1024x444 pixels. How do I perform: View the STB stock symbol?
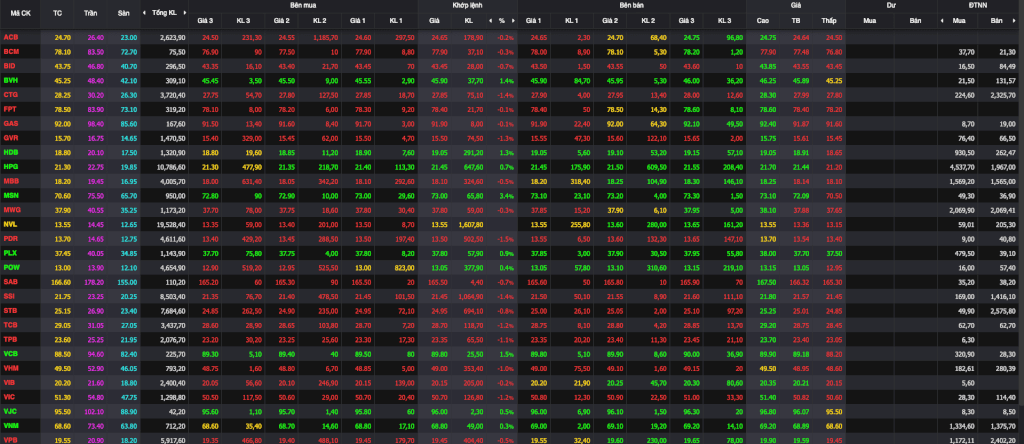pos(10,310)
